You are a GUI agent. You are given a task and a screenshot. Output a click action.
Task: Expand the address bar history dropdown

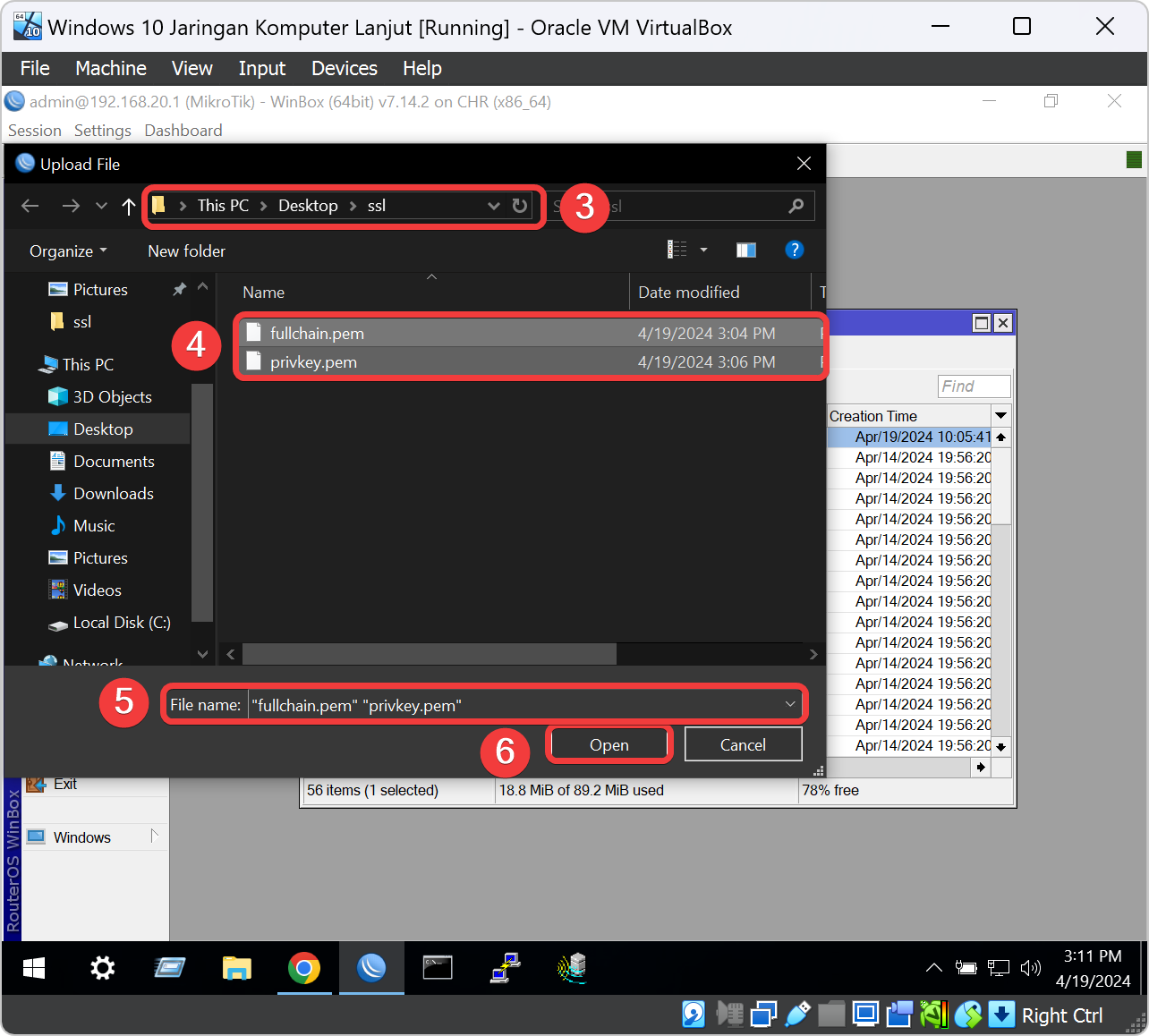494,206
